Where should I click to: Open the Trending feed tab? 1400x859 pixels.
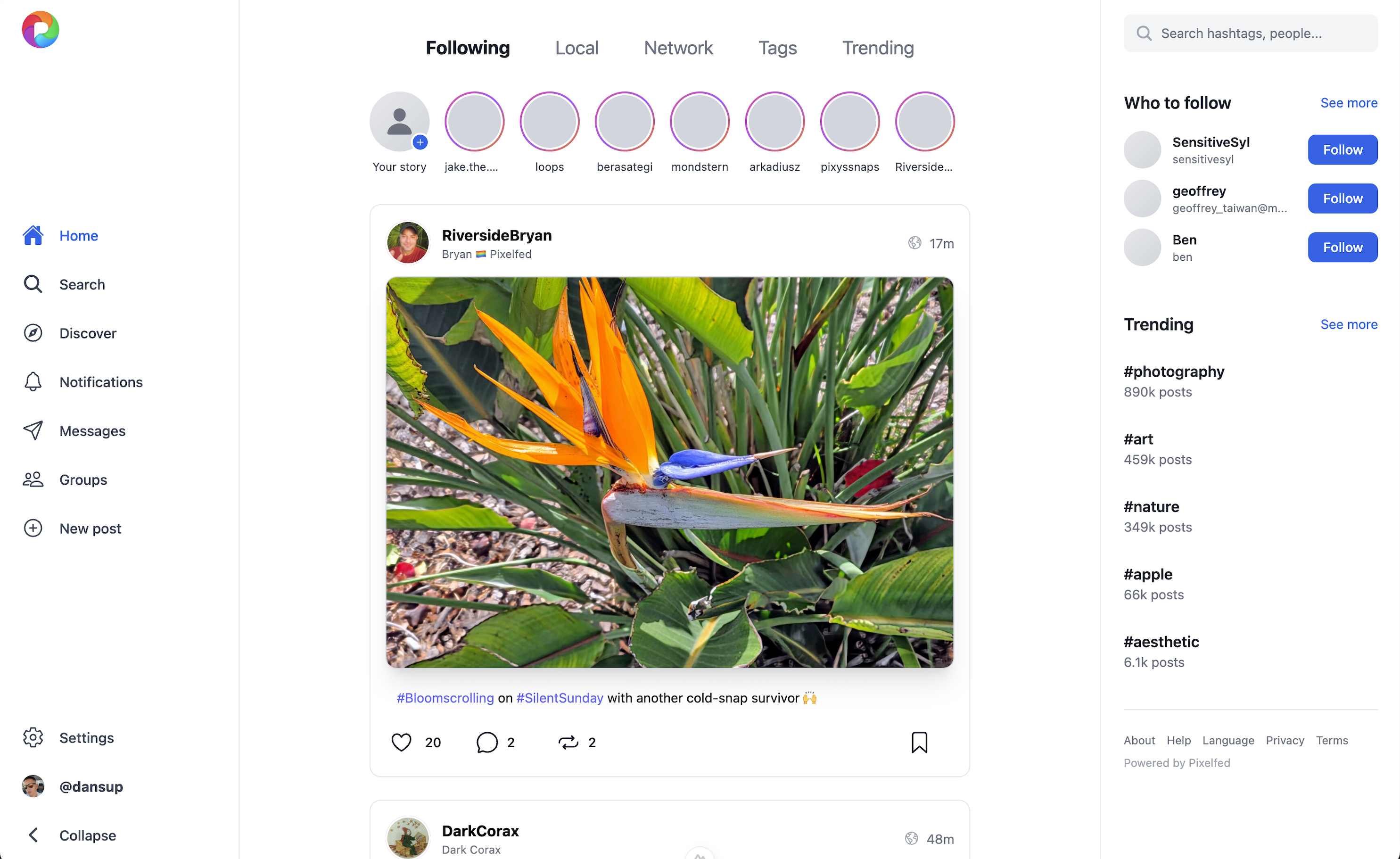pos(877,48)
